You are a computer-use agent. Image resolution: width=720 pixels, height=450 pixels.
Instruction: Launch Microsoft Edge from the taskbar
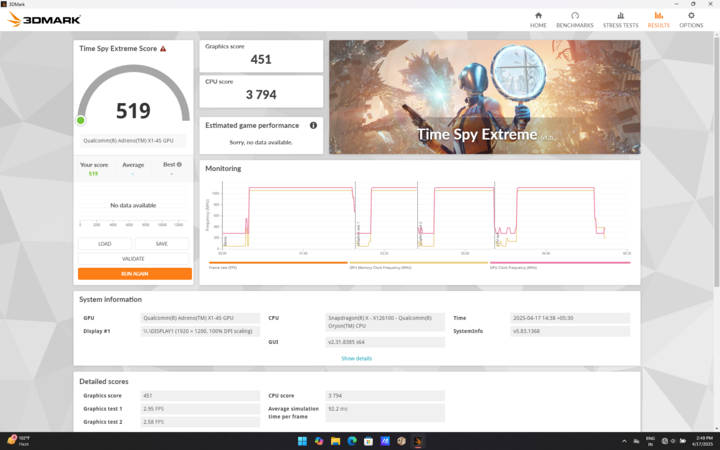pos(352,441)
